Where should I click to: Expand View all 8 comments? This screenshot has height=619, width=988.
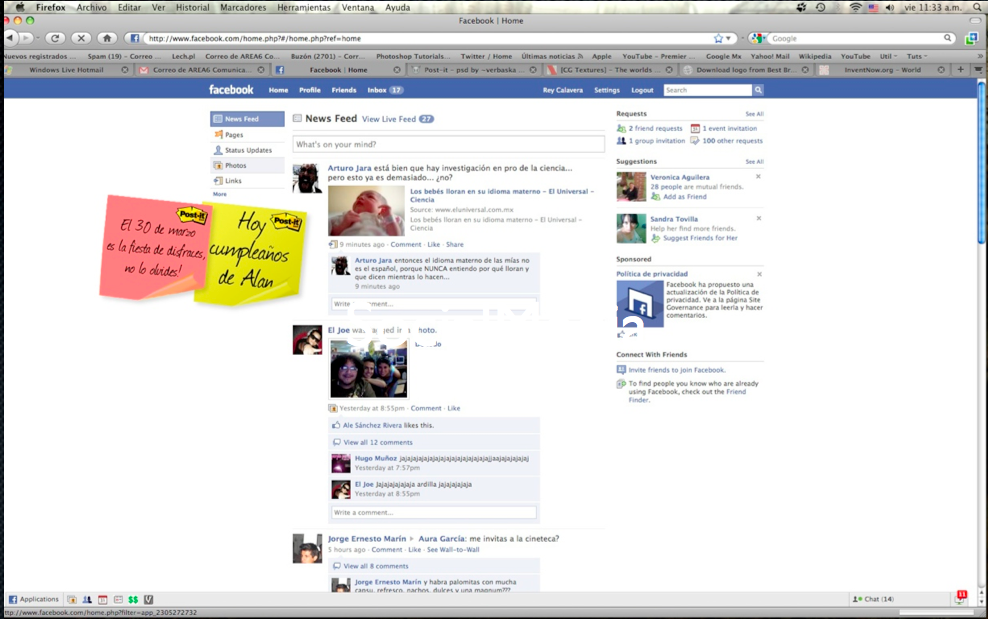376,566
